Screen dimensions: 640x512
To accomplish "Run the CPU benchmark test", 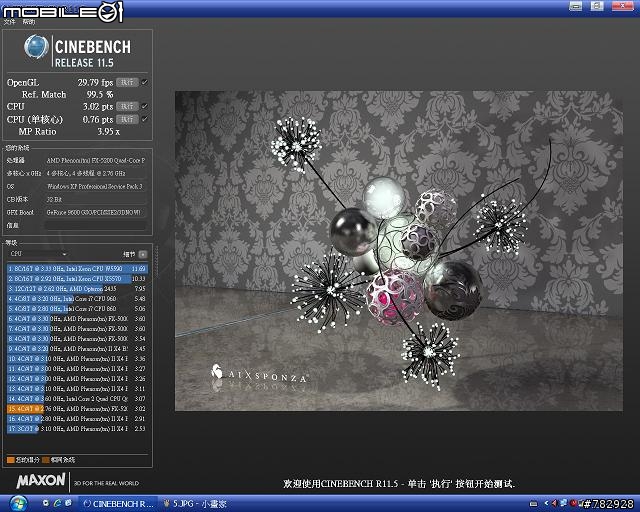I will pyautogui.click(x=127, y=106).
